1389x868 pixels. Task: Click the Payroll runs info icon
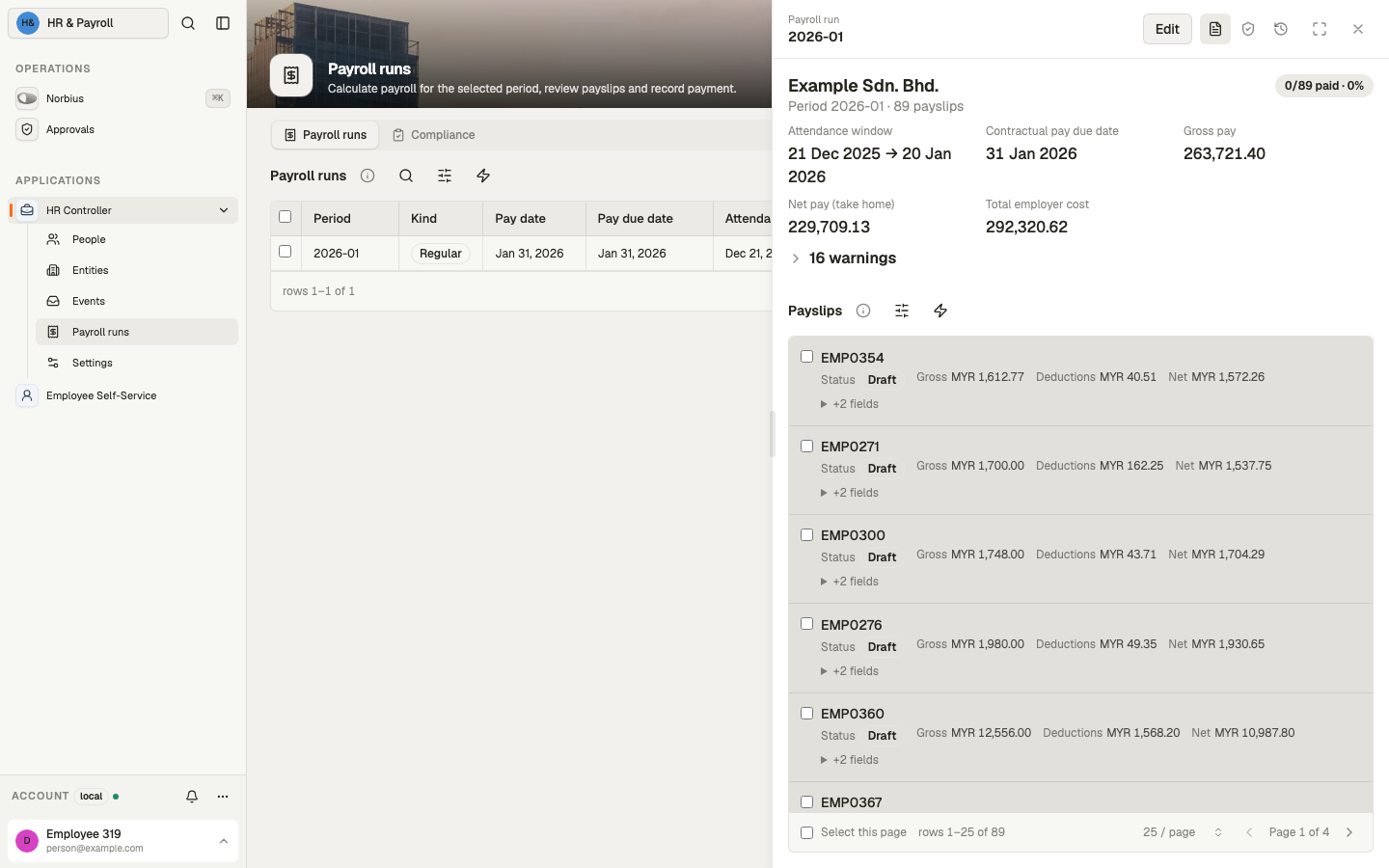click(x=368, y=176)
